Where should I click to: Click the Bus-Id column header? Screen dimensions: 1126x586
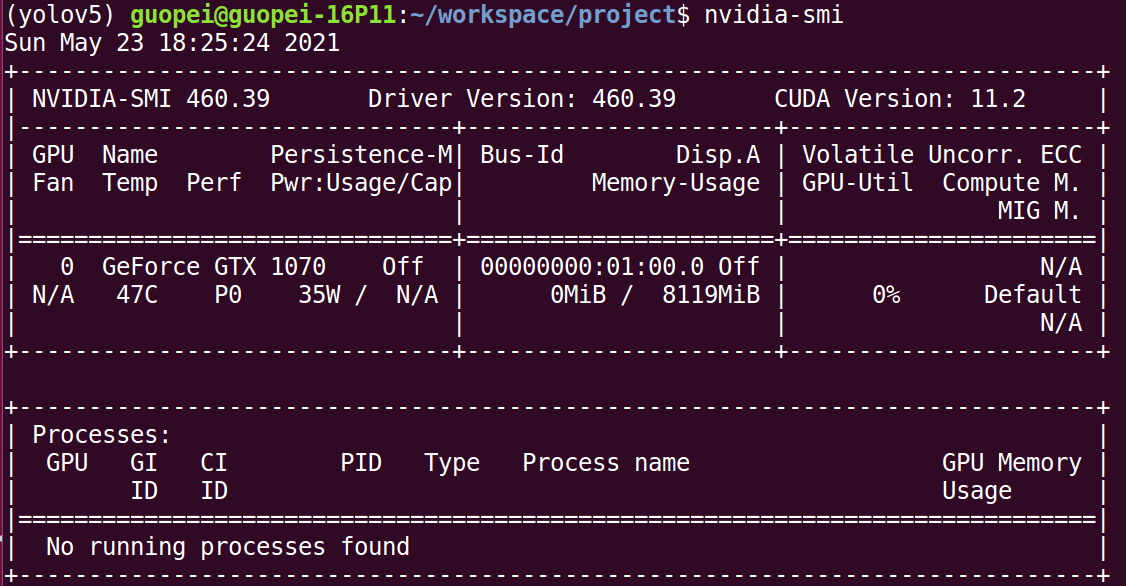[x=522, y=154]
